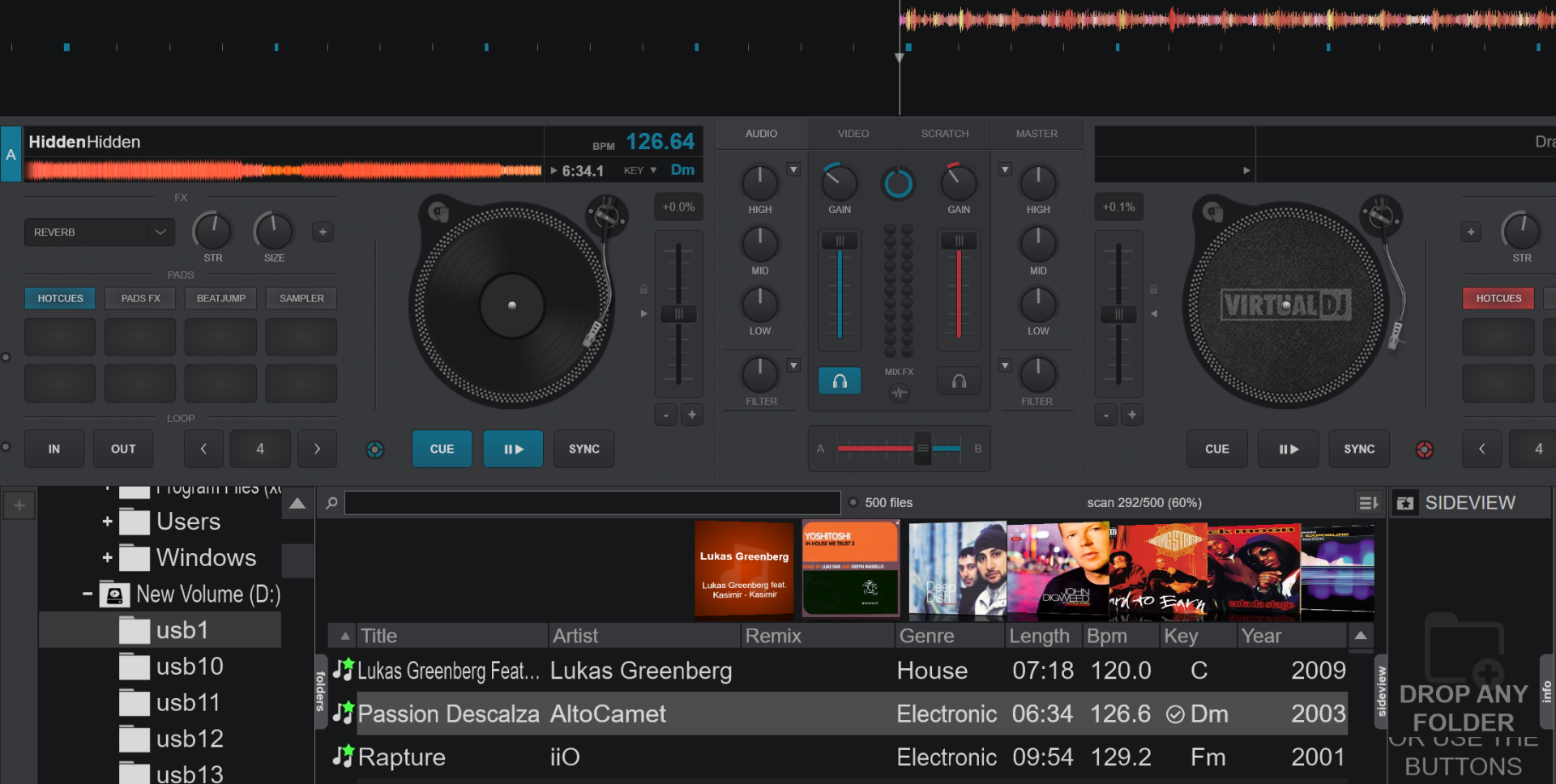Click the deck A CUE button
Image resolution: width=1556 pixels, height=784 pixels.
point(442,449)
